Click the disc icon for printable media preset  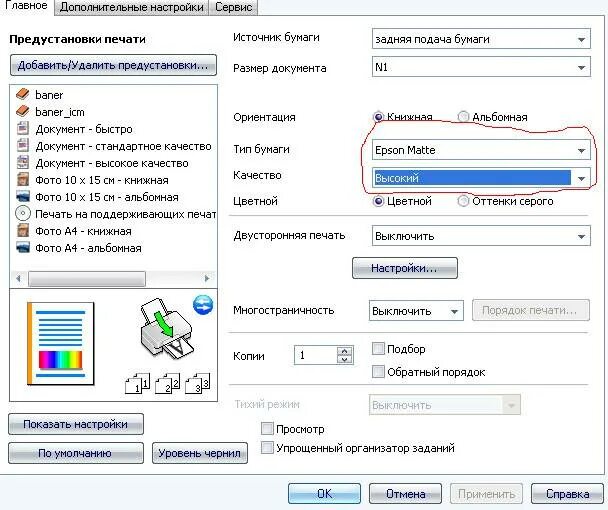(23, 213)
